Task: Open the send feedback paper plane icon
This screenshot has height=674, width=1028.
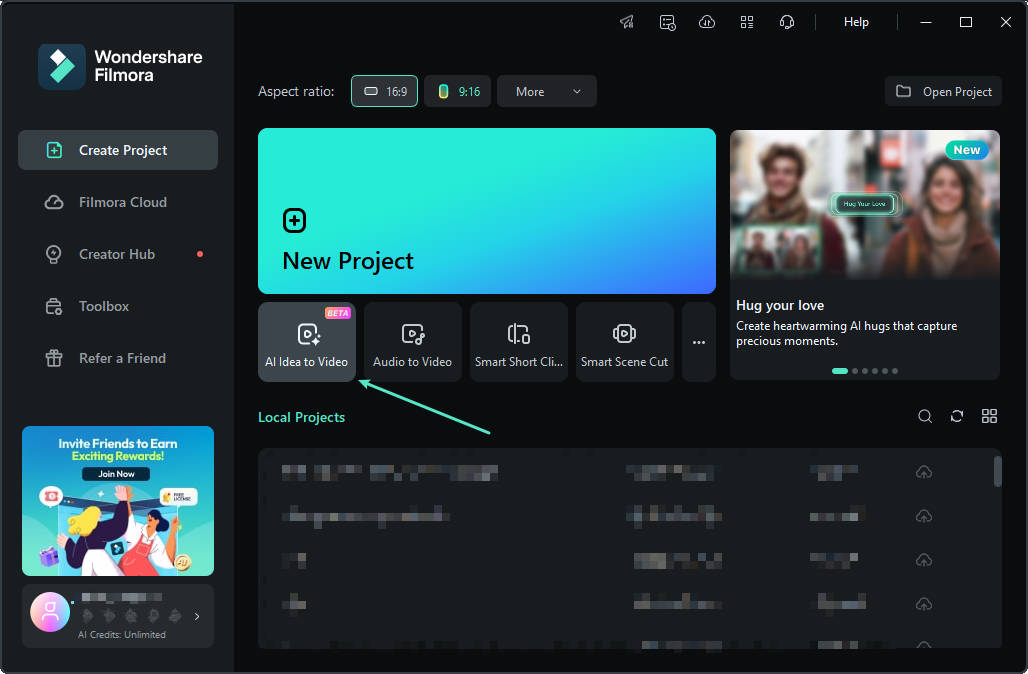Action: (627, 22)
